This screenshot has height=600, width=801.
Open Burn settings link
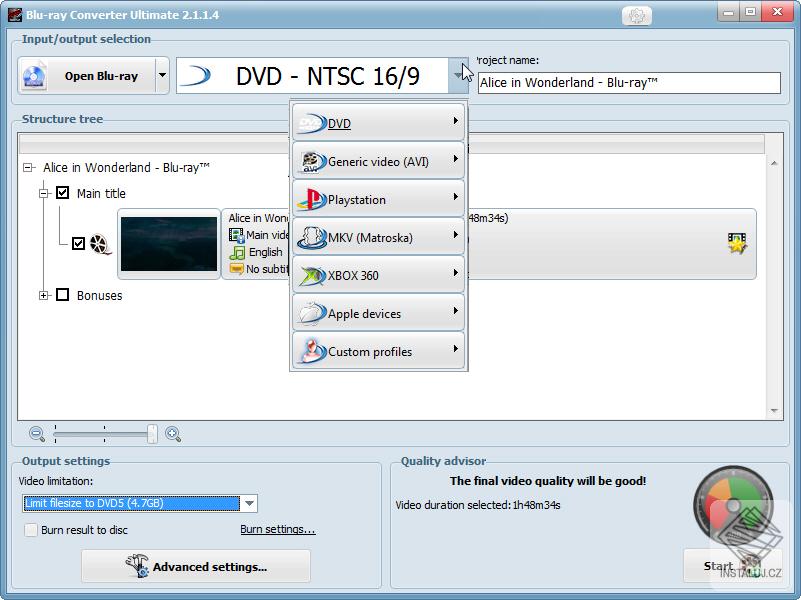click(278, 529)
